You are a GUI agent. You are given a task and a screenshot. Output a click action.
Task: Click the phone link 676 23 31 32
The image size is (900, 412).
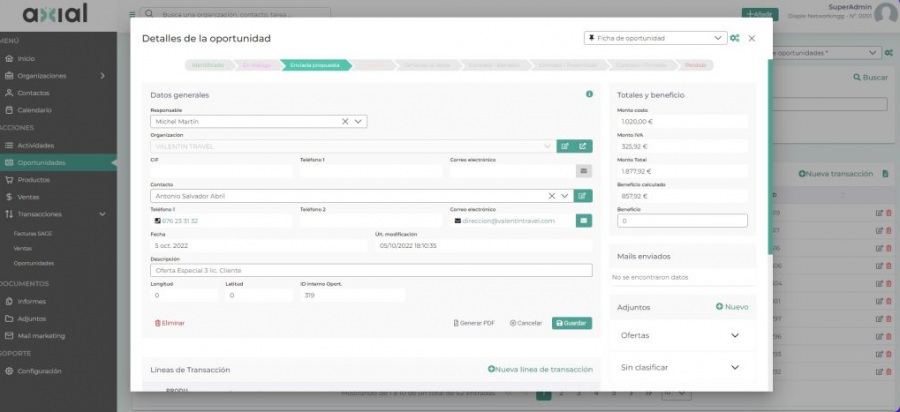coord(180,221)
